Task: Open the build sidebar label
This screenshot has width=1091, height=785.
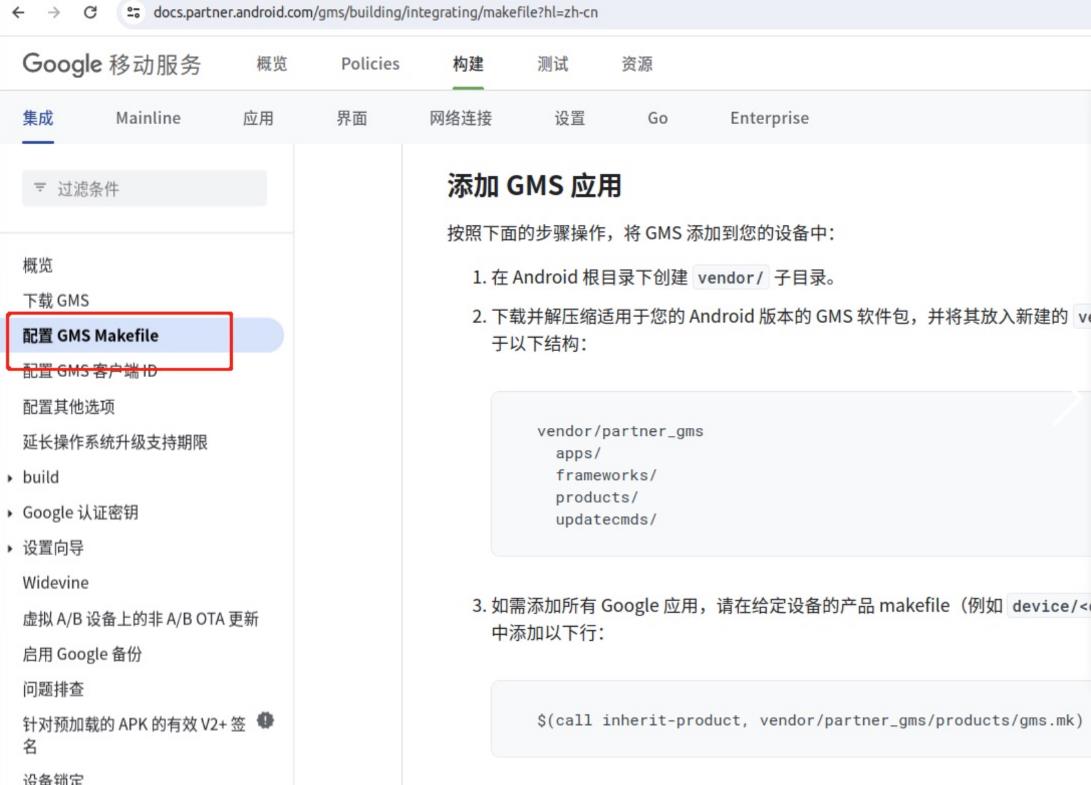Action: tap(40, 477)
